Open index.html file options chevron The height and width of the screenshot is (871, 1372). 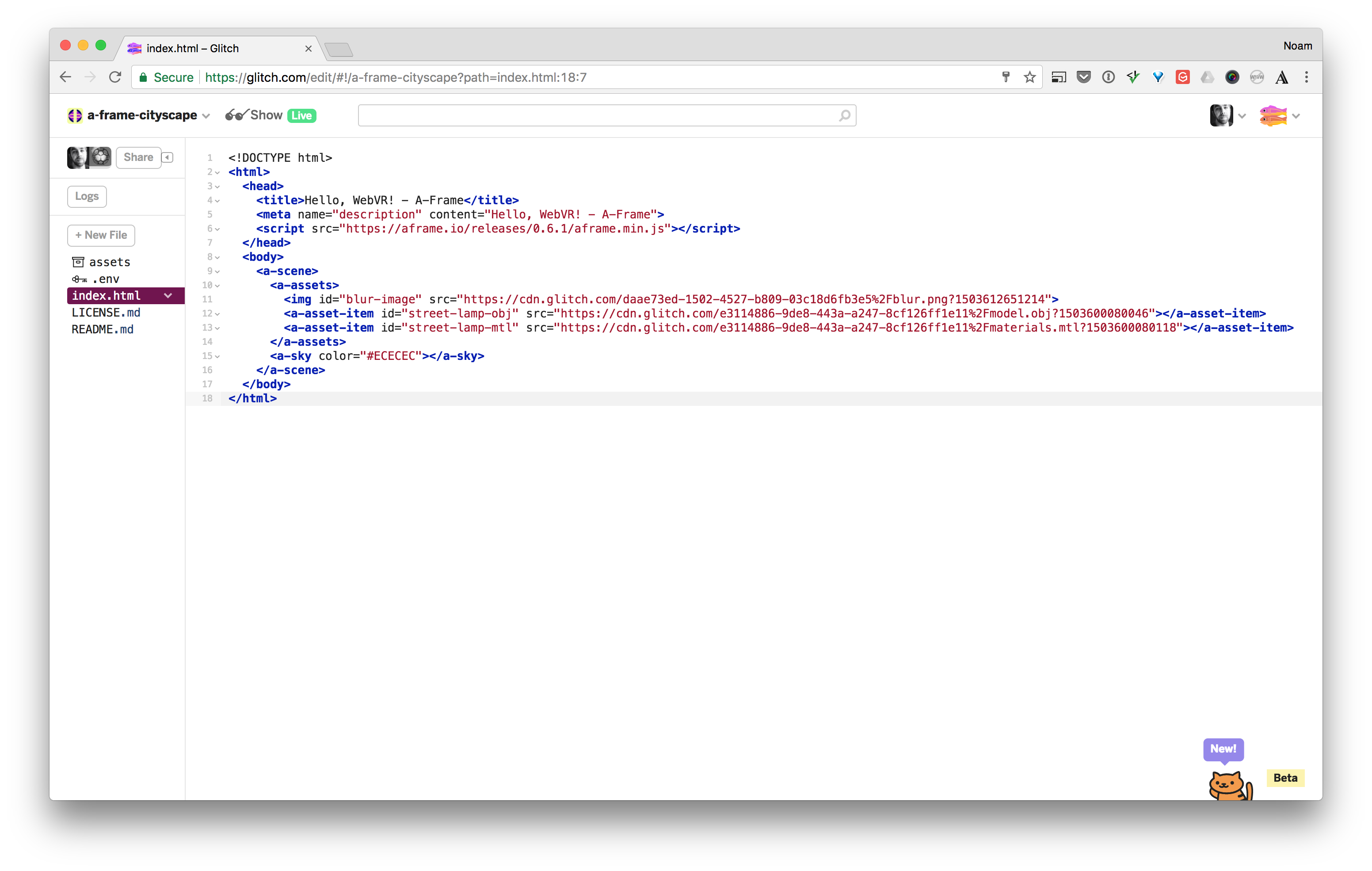click(168, 296)
